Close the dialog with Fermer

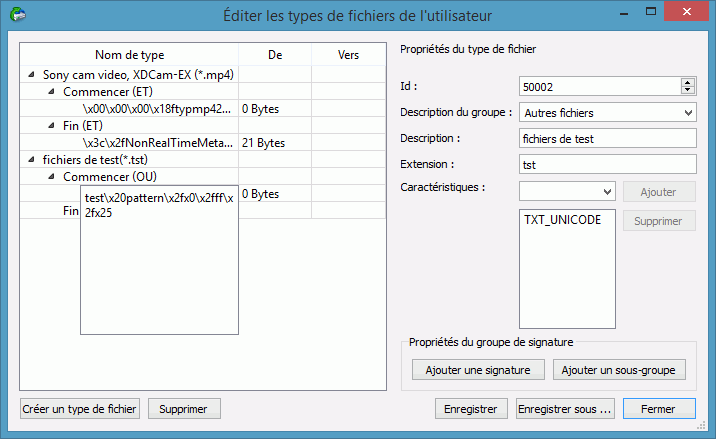coord(659,409)
